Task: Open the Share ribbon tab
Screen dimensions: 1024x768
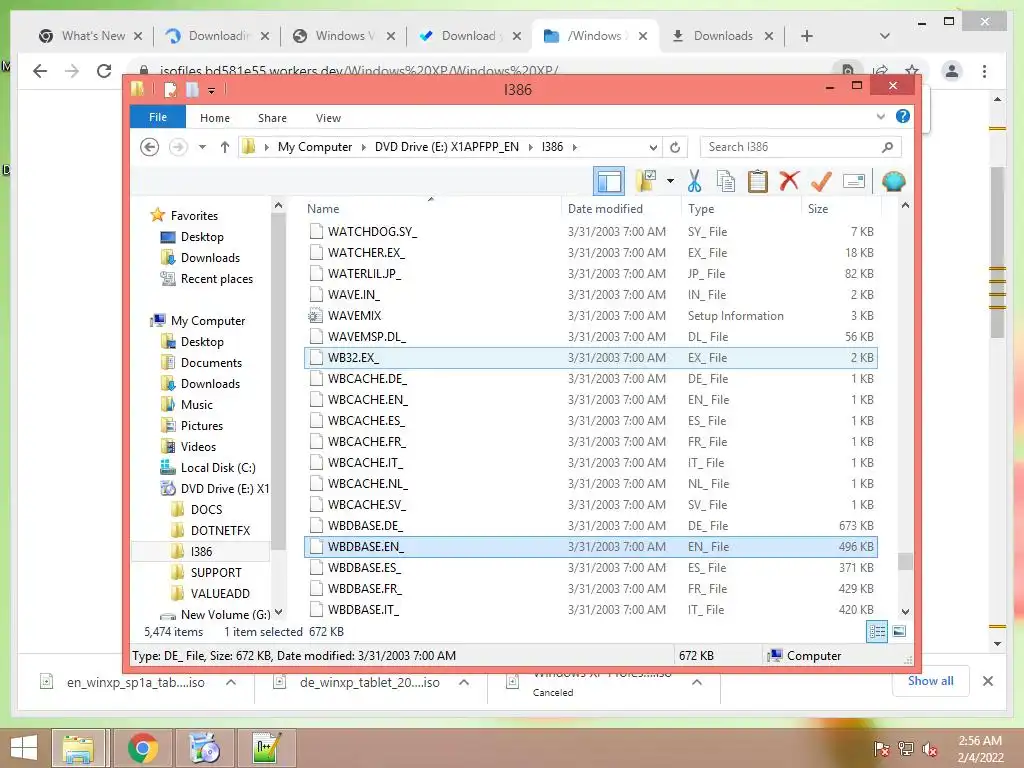Action: (x=272, y=118)
